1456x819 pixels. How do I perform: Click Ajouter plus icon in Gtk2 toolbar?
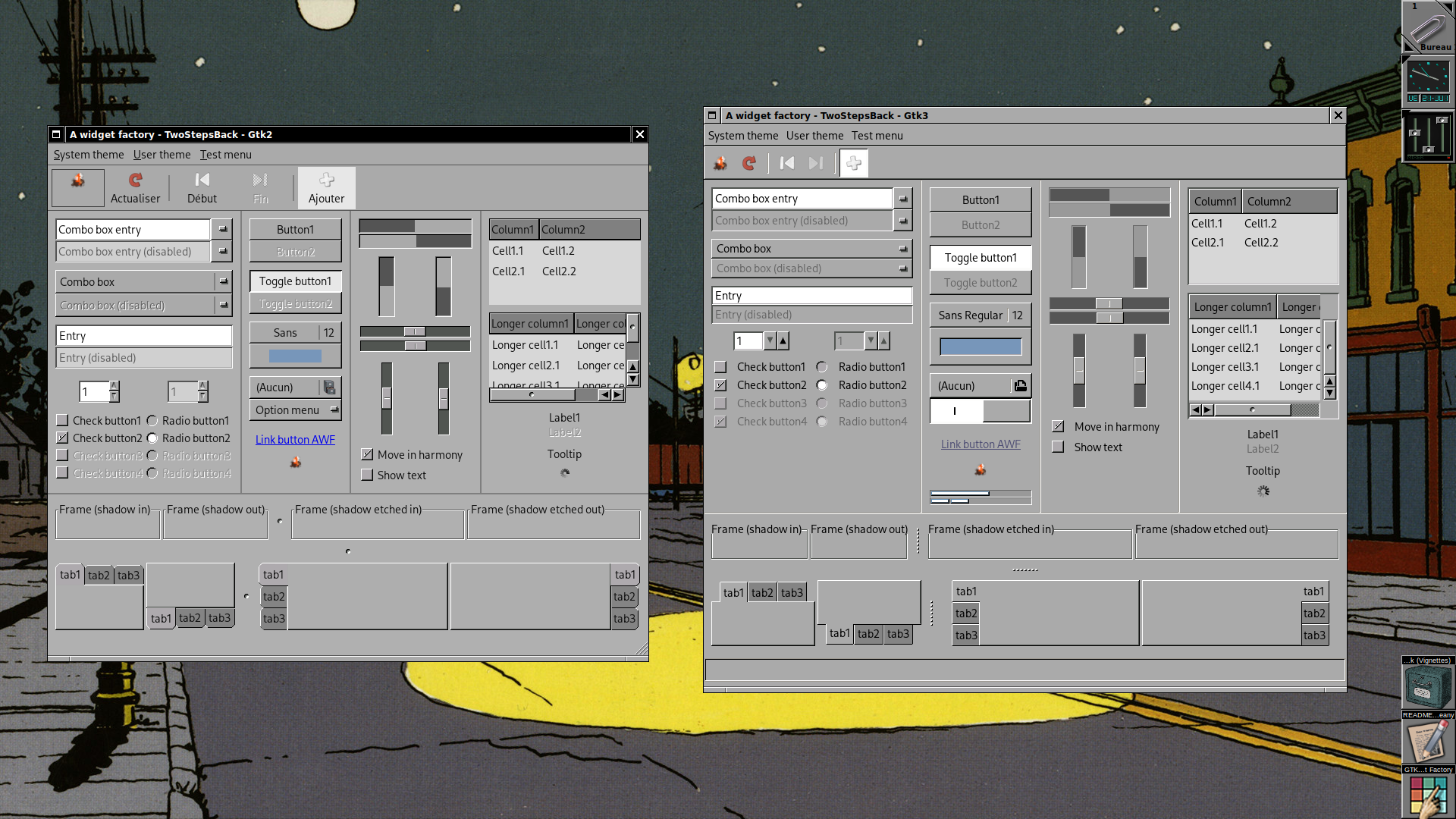(327, 180)
